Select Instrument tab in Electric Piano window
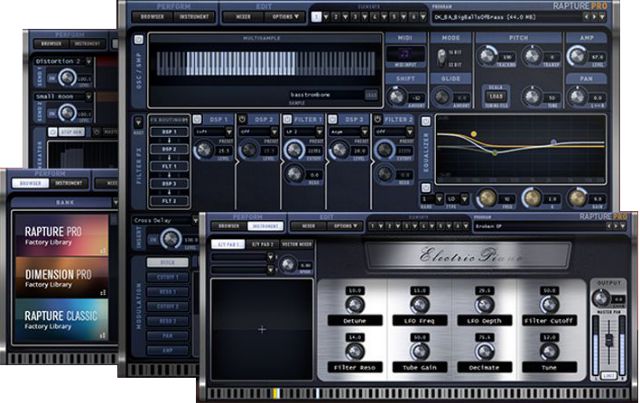 pyautogui.click(x=265, y=226)
